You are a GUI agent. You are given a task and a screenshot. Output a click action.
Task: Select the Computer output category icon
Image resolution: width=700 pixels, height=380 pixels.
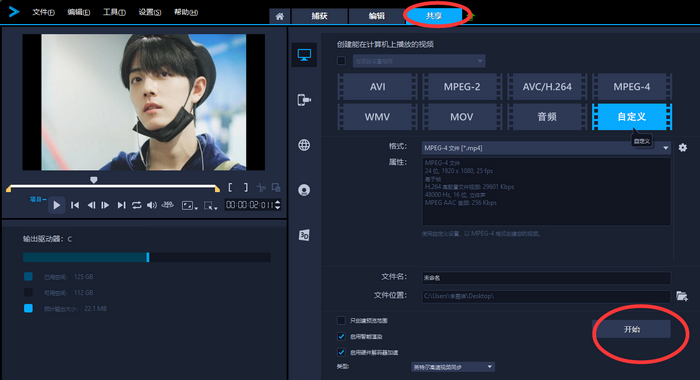(304, 55)
